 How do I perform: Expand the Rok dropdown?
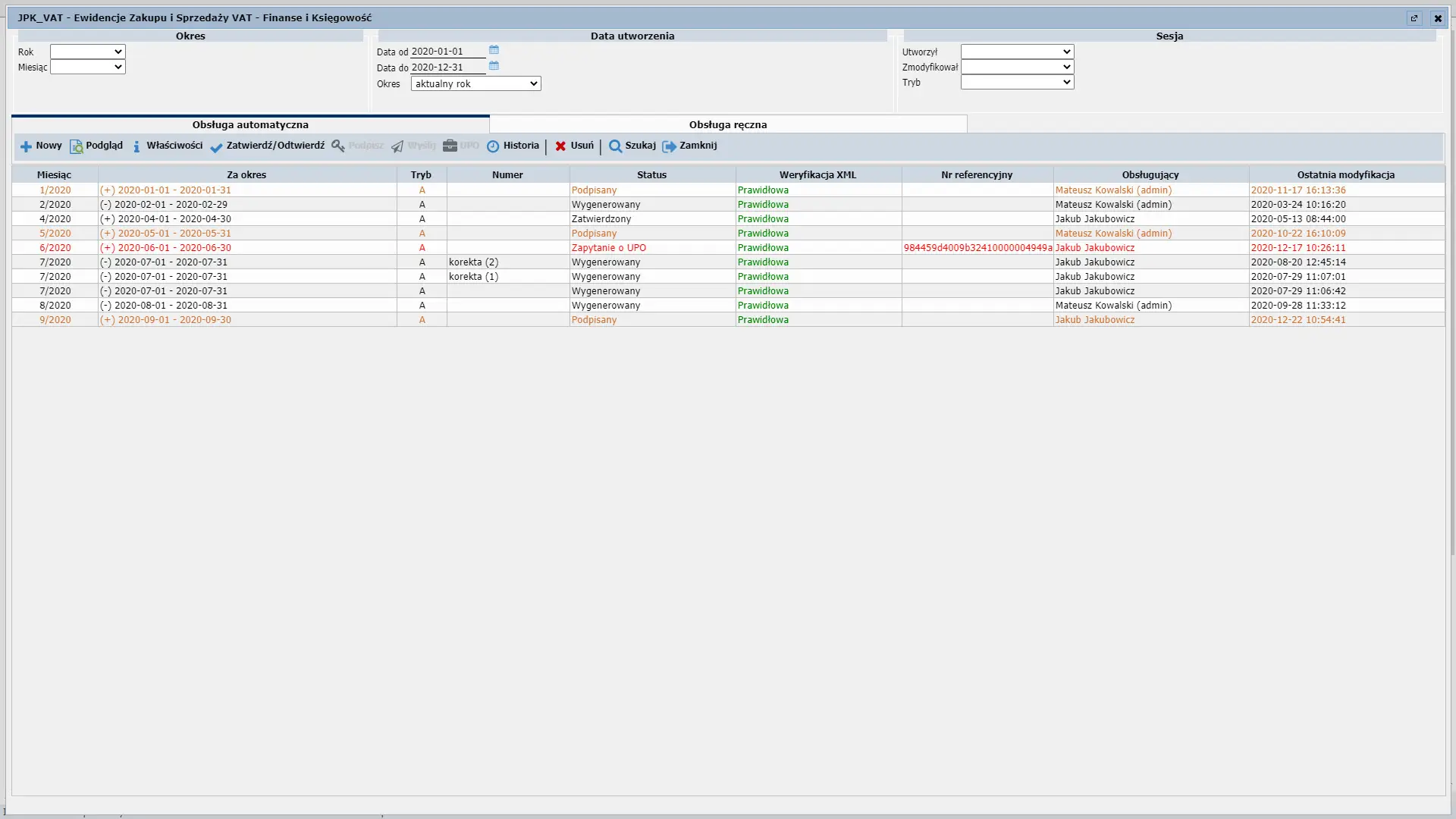[87, 52]
